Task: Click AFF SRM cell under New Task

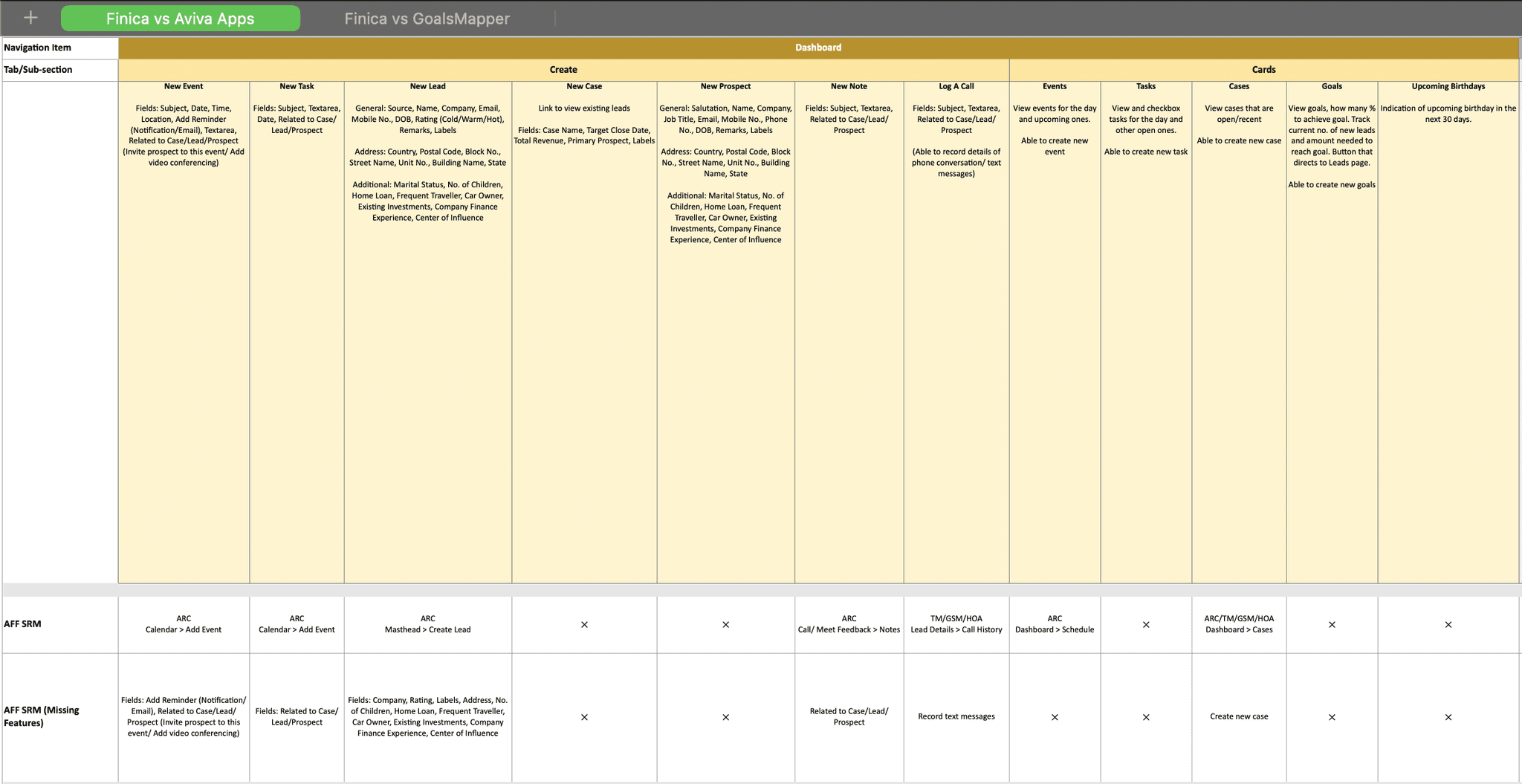Action: pos(297,624)
